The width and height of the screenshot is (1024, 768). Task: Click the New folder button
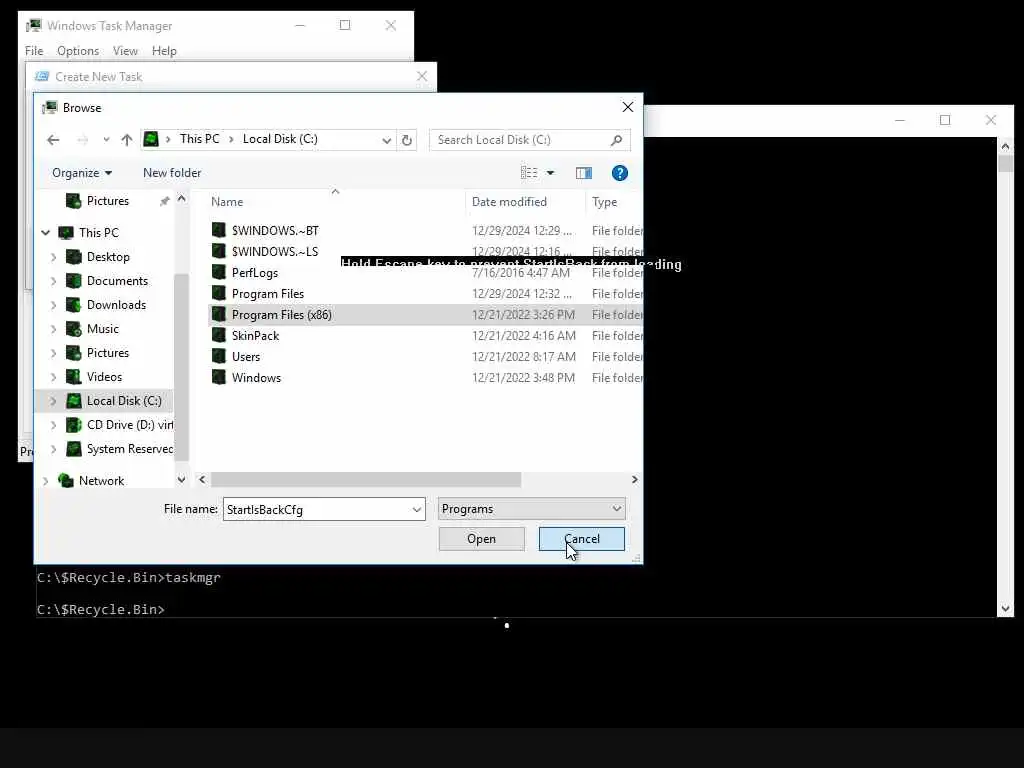tap(172, 173)
